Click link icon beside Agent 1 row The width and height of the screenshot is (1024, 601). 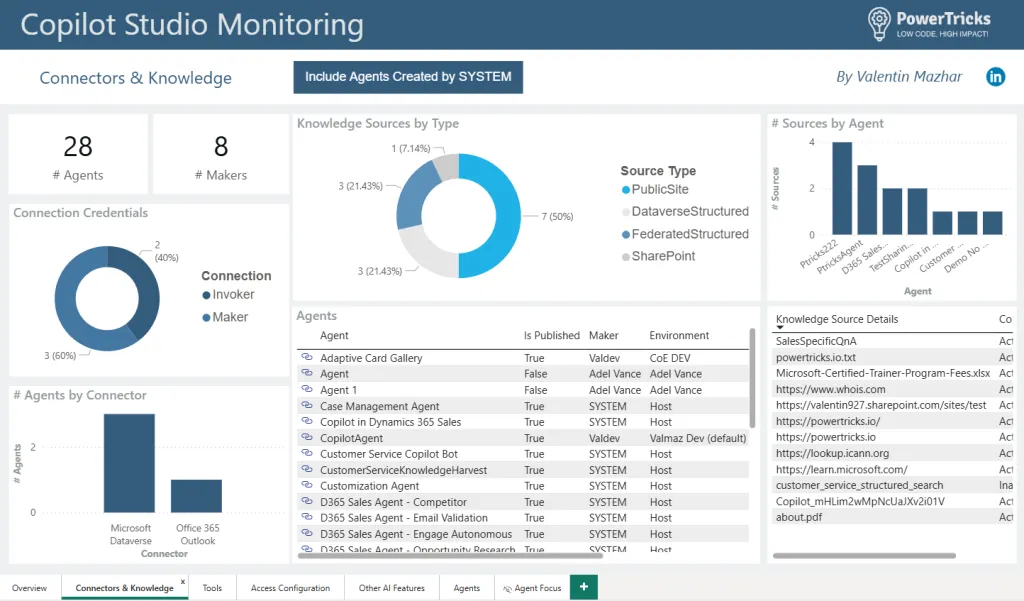coord(306,389)
